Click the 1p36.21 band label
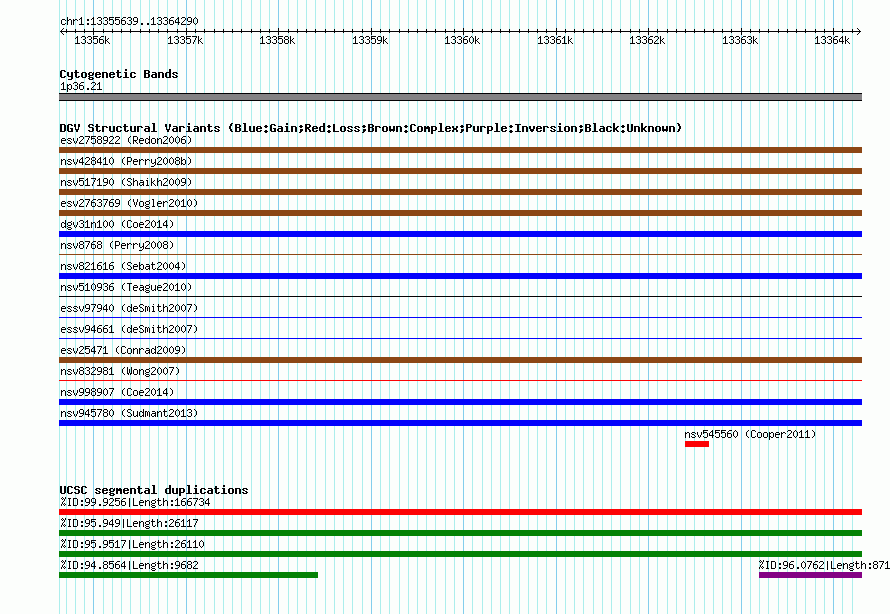Screen dimensions: 890x614 (x=81, y=86)
